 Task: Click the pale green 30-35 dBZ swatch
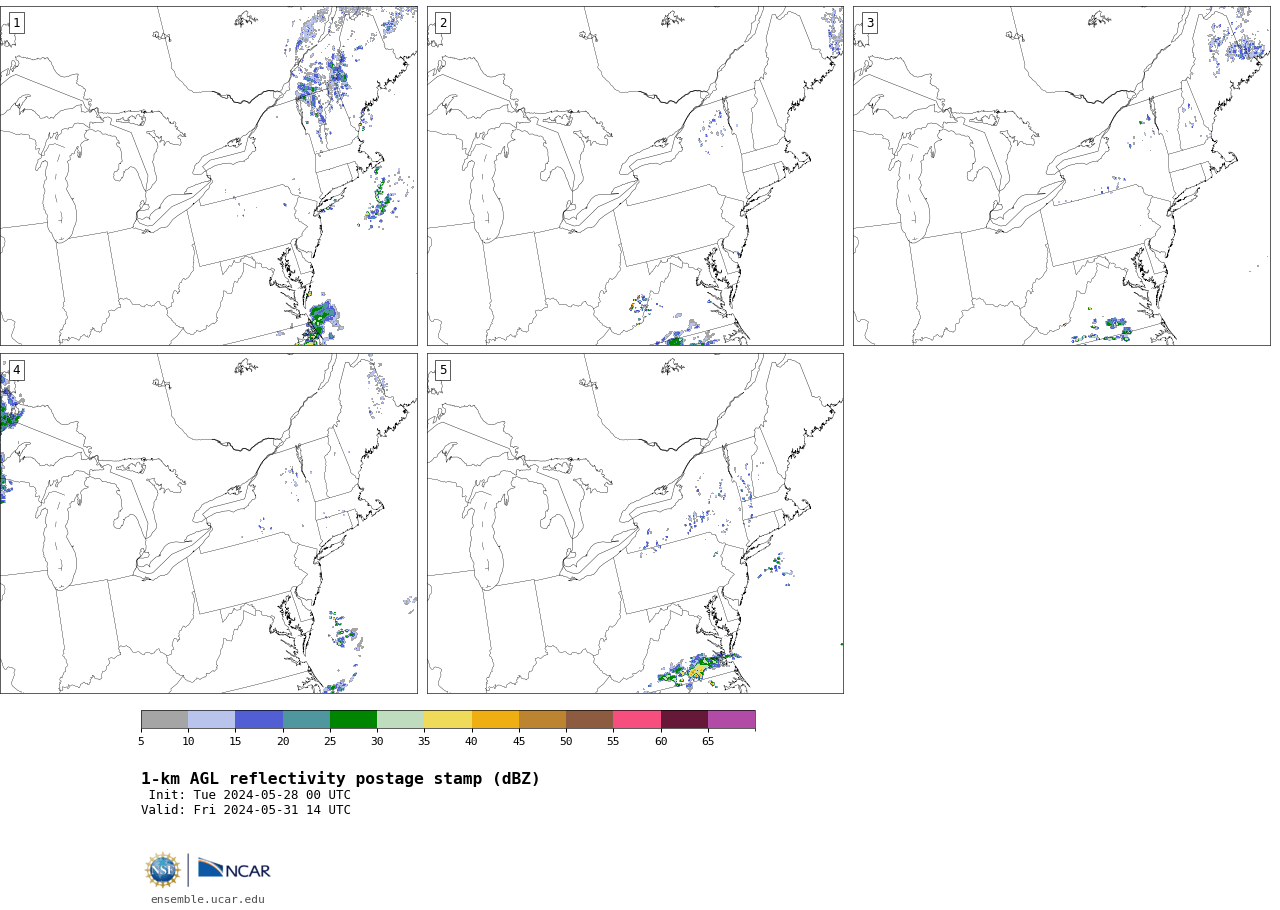pos(400,720)
